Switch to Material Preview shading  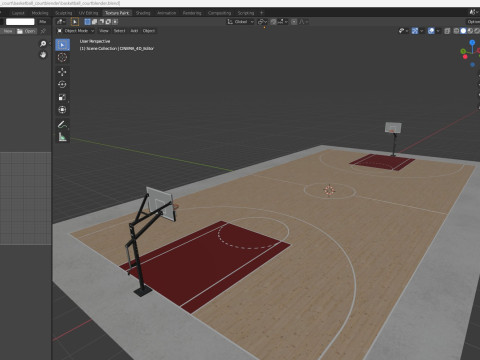pos(470,31)
